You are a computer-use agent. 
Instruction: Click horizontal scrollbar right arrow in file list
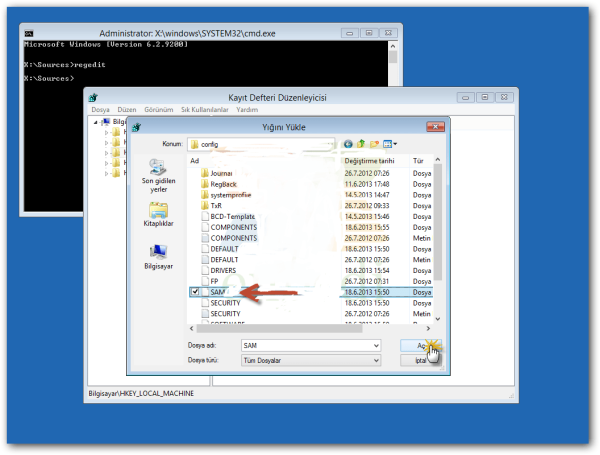tap(428, 328)
